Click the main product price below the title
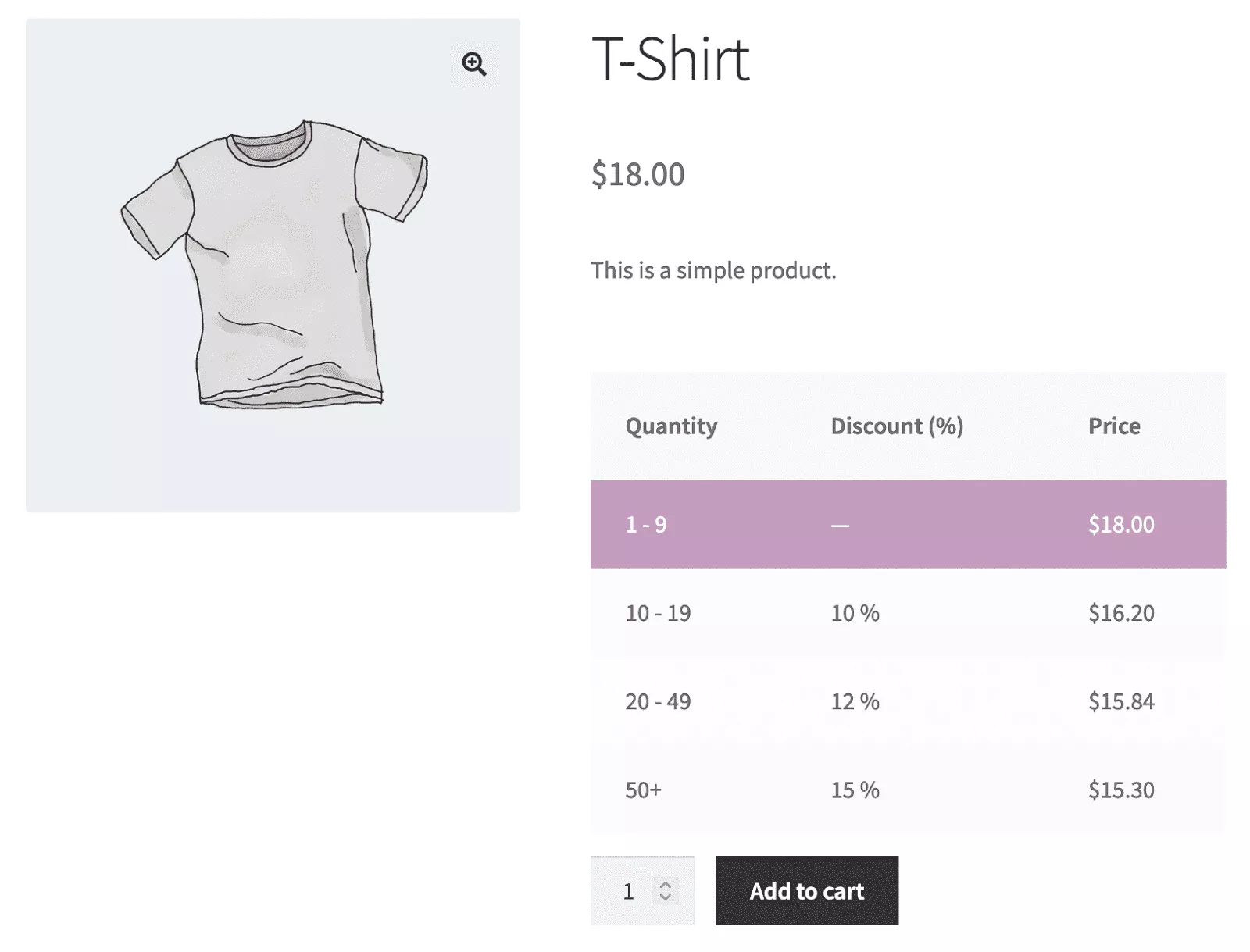Viewport: 1250px width, 952px height. click(637, 173)
